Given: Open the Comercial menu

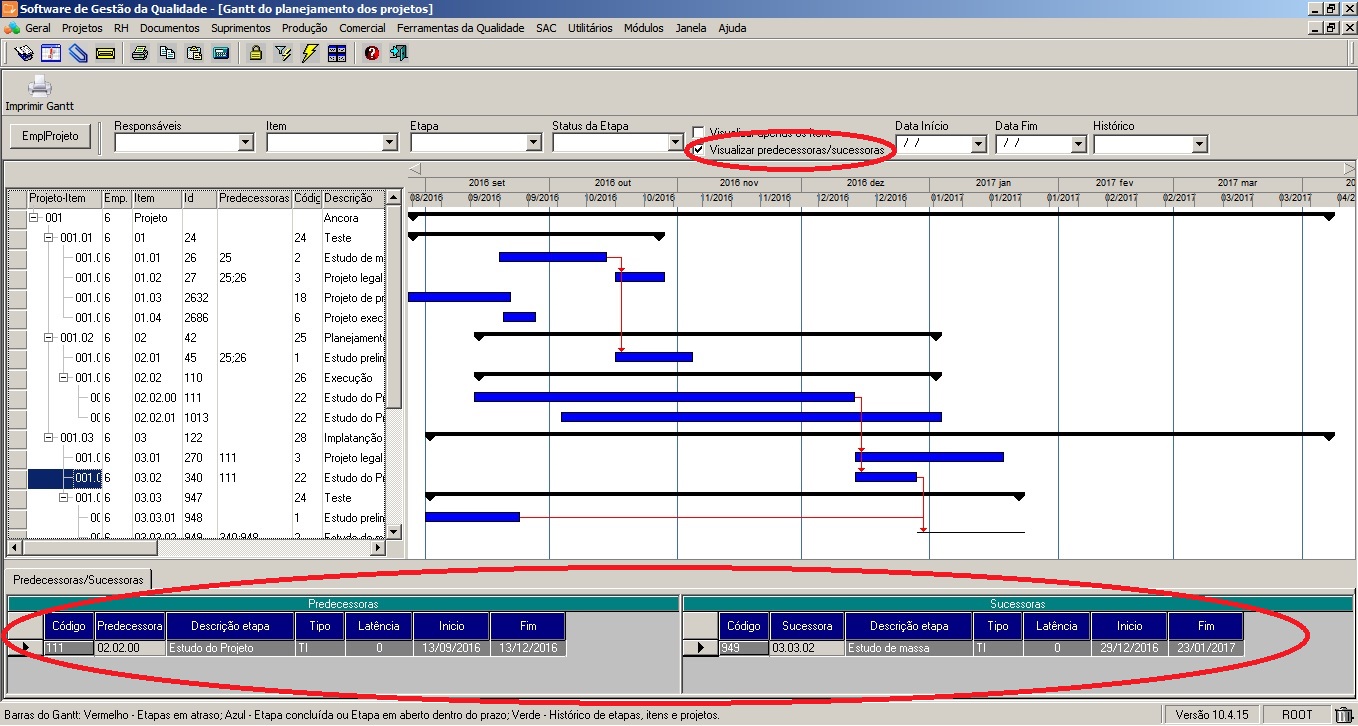Looking at the screenshot, I should point(362,28).
